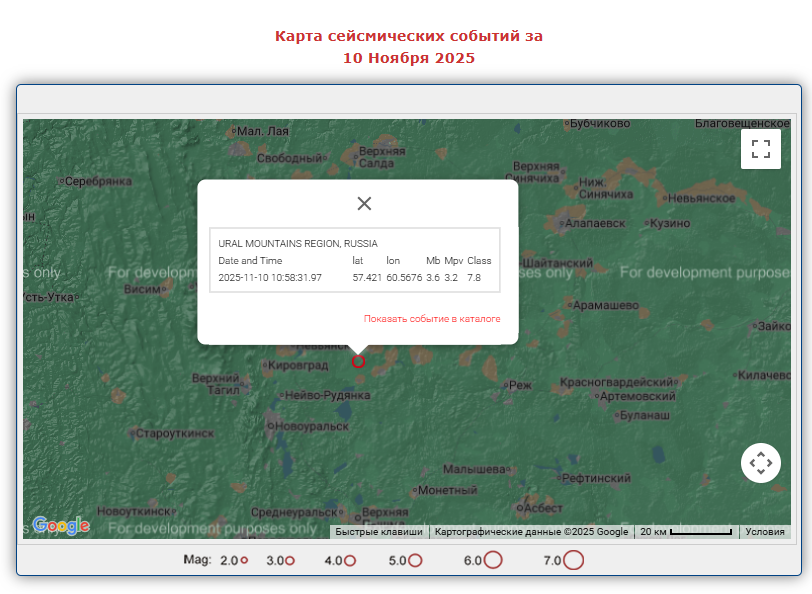
Task: Click the Висим village label
Action: click(142, 289)
